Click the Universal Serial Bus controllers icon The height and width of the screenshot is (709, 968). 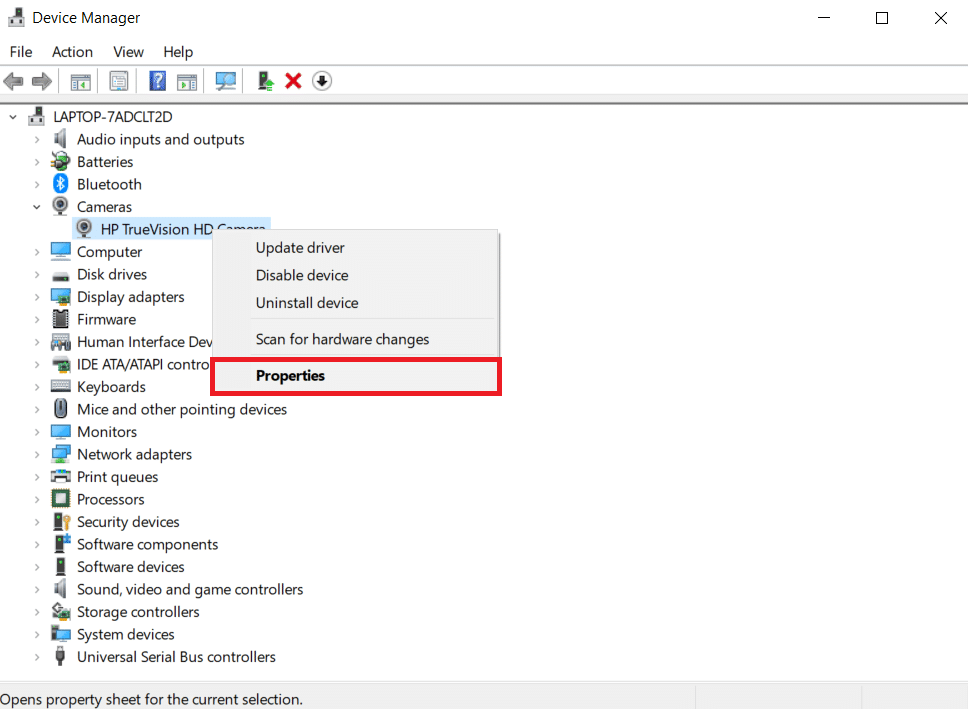tap(60, 656)
